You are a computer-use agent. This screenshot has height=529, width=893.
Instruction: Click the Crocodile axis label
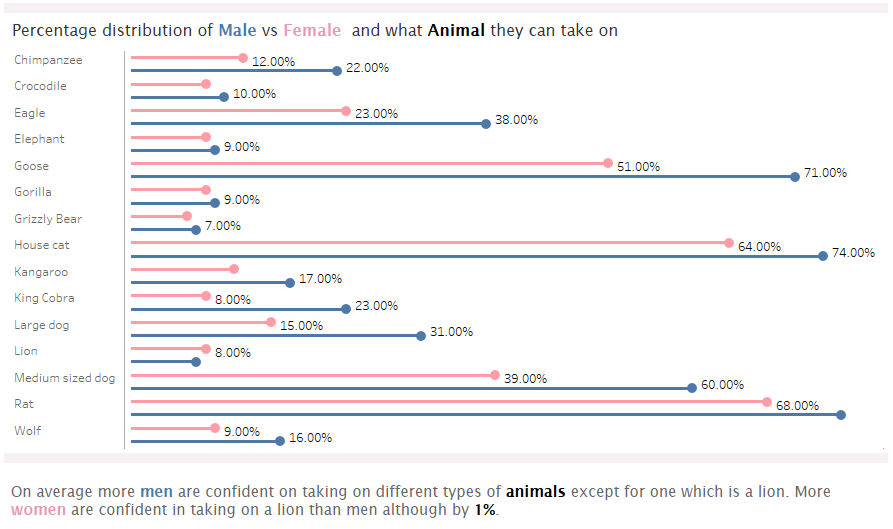pos(40,86)
